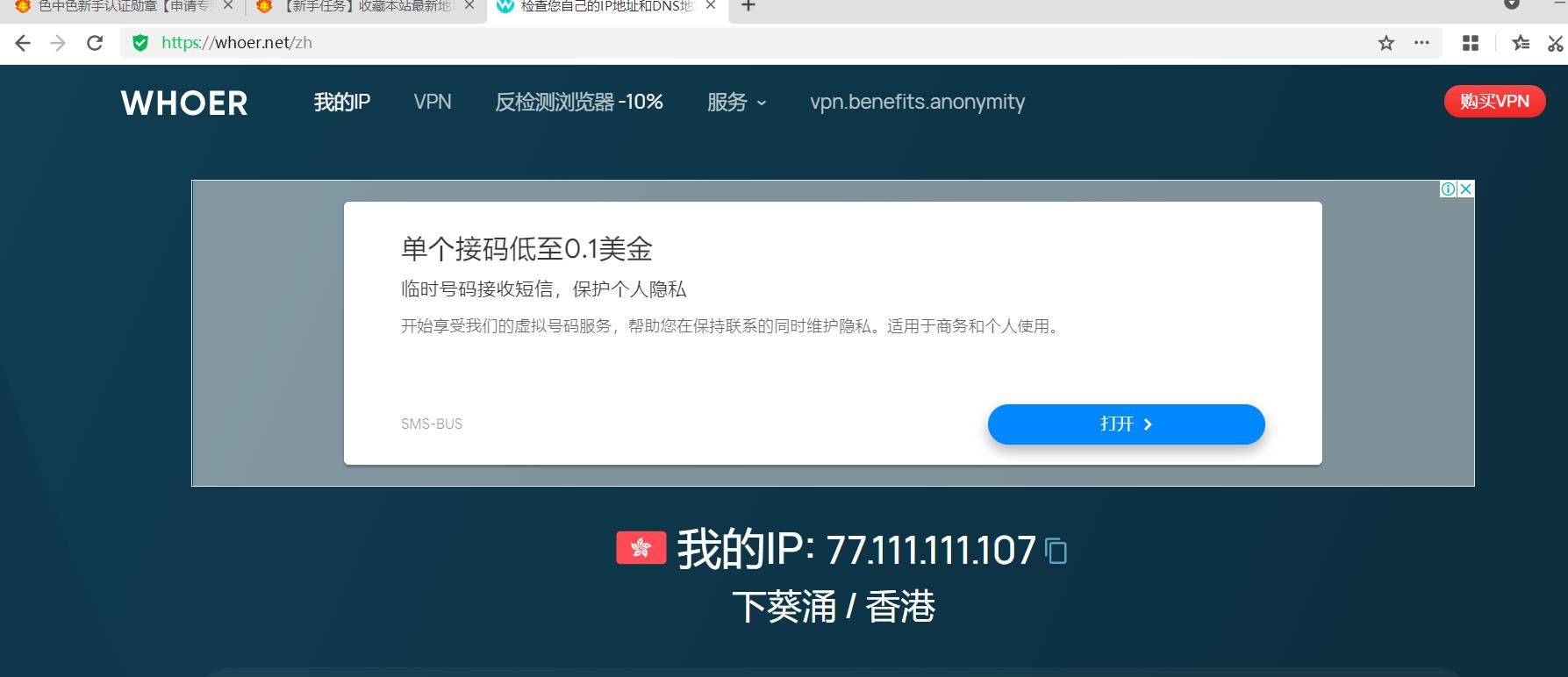Go back with the browser back arrow
This screenshot has width=1568, height=677.
[23, 43]
